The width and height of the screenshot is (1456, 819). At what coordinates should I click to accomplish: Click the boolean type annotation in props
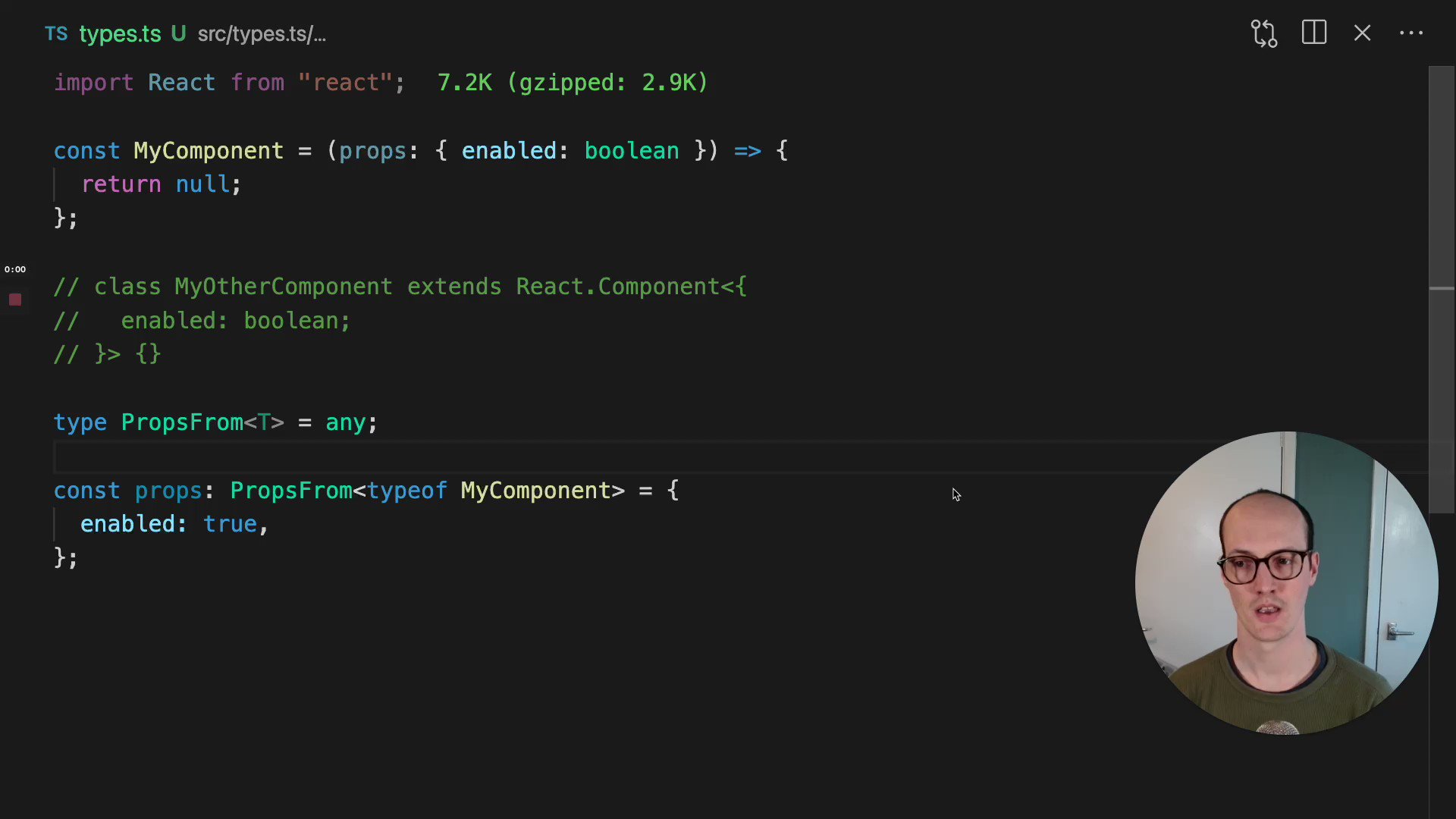(631, 151)
